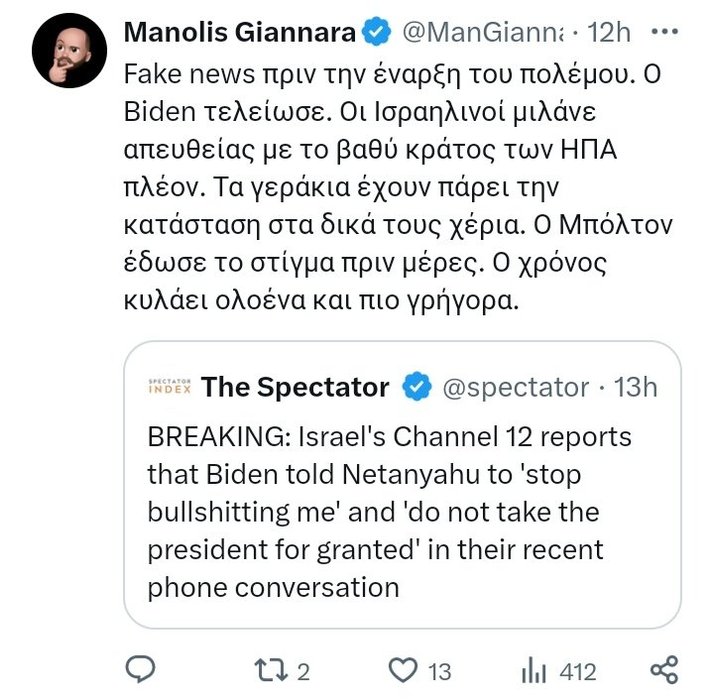Open the three-dot more options menu

pos(664,32)
